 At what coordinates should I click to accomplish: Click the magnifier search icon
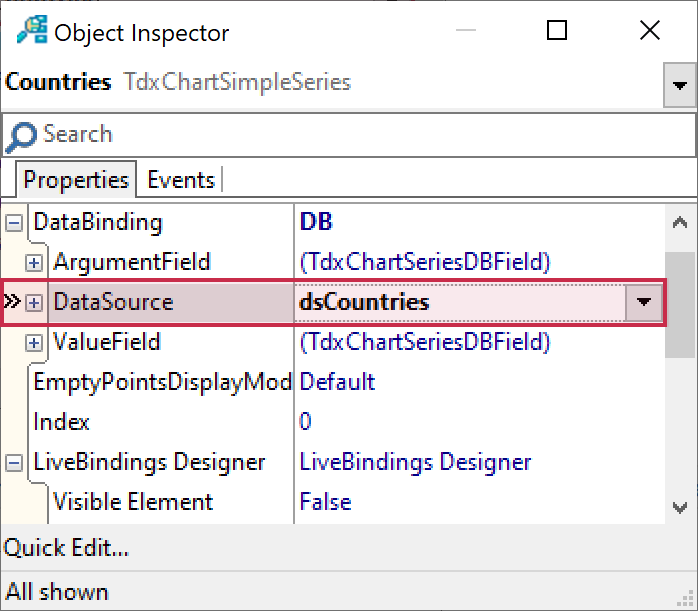click(x=20, y=135)
